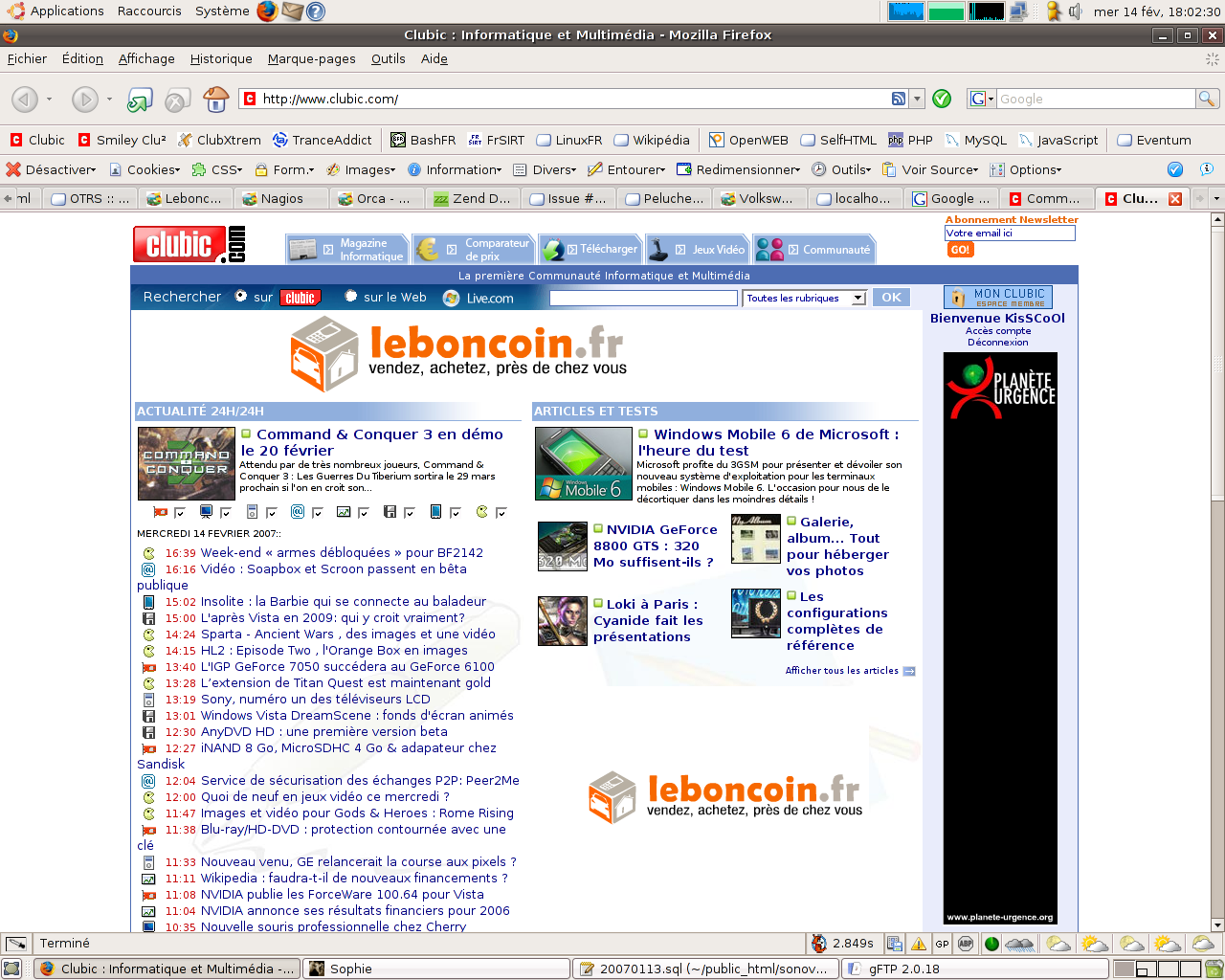
Task: Uncheck the mobile phone news filter checkbox
Action: pyautogui.click(x=455, y=513)
